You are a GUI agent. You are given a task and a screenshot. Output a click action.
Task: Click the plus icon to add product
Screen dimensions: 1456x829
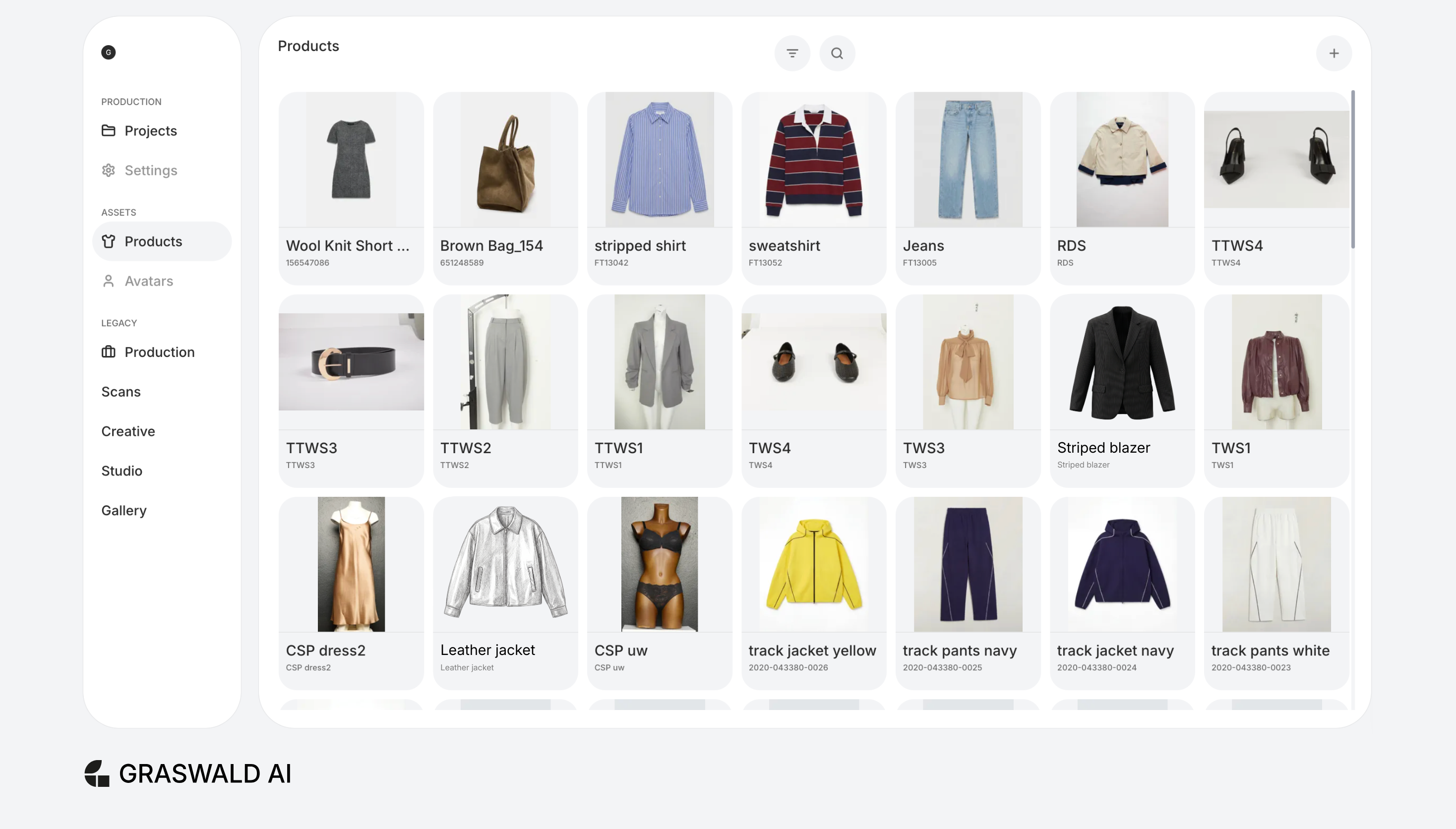pyautogui.click(x=1334, y=53)
